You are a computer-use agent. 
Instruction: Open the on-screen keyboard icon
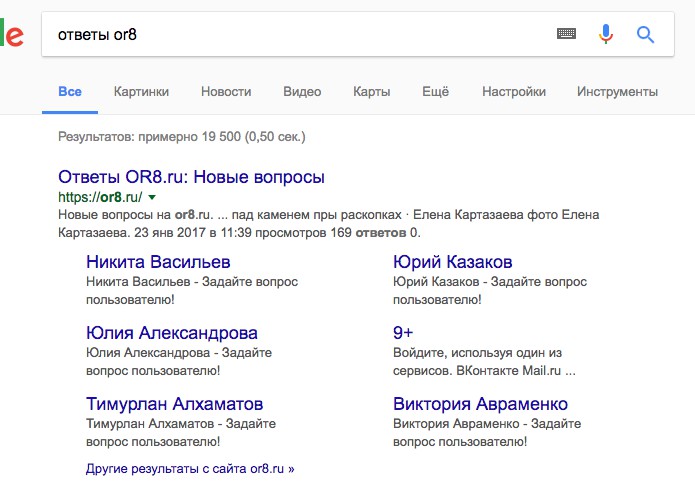coord(566,34)
